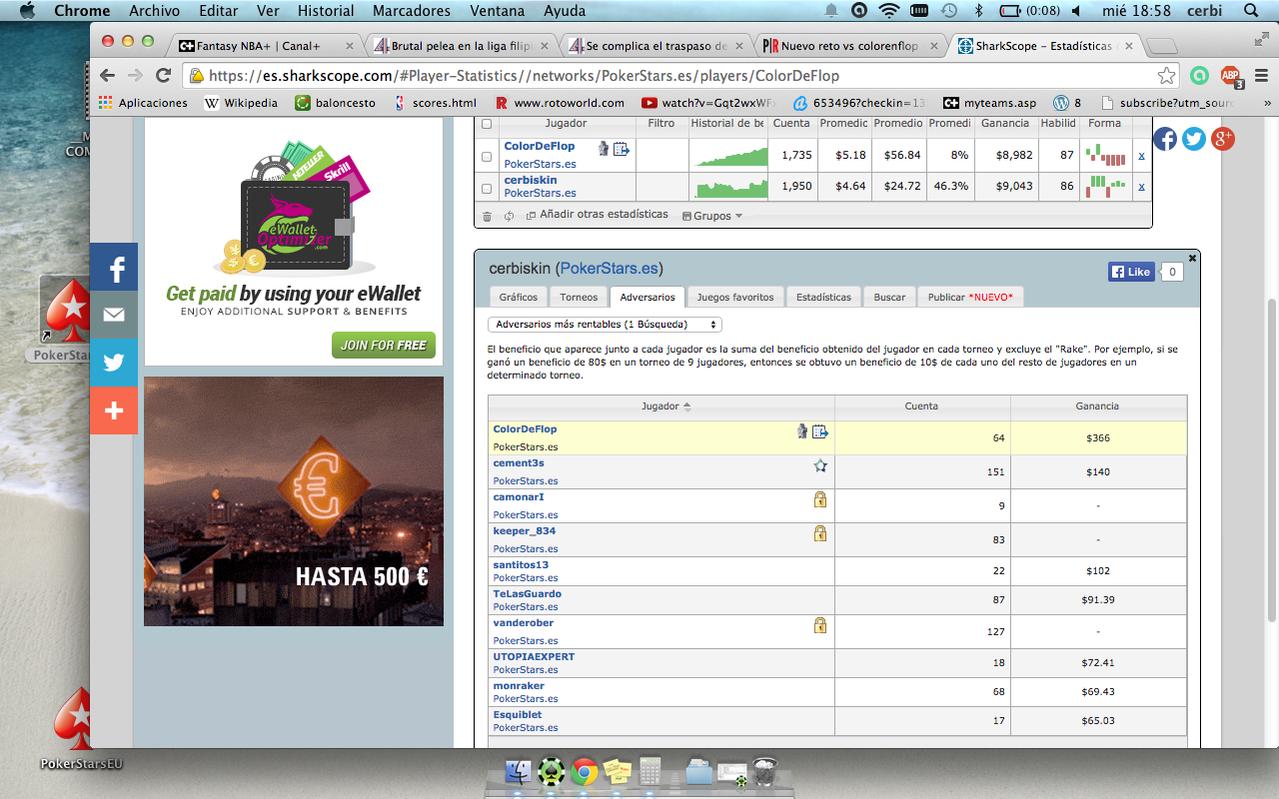
Task: Tick the checkbox for cerbiskin row
Action: tap(487, 188)
